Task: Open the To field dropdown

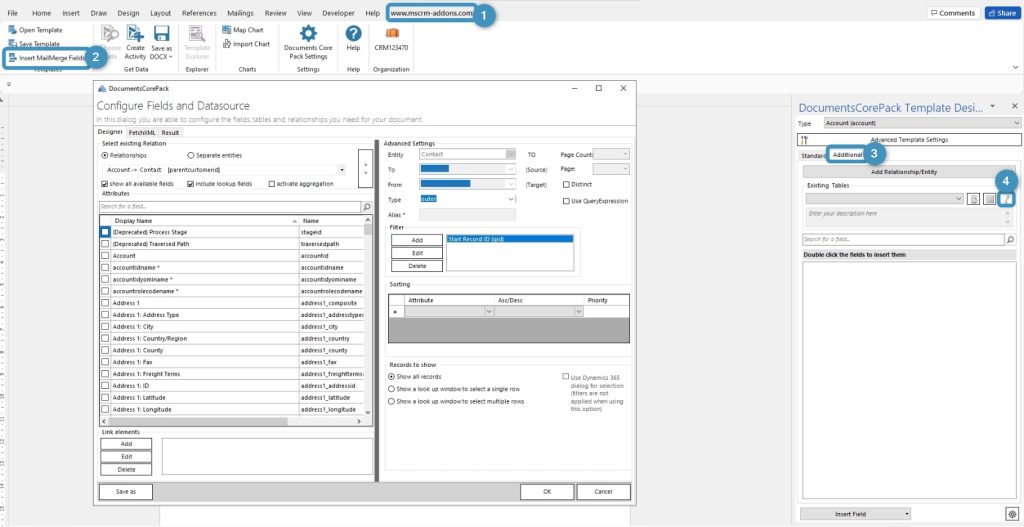Action: (510, 169)
